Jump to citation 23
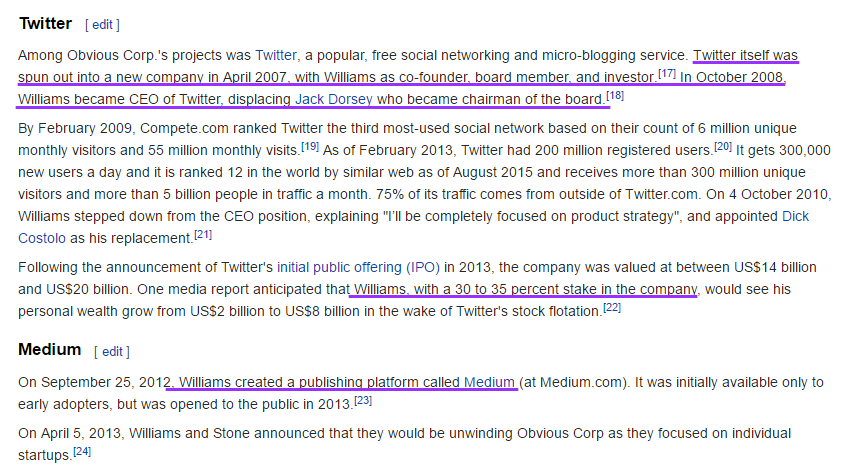 (x=363, y=401)
